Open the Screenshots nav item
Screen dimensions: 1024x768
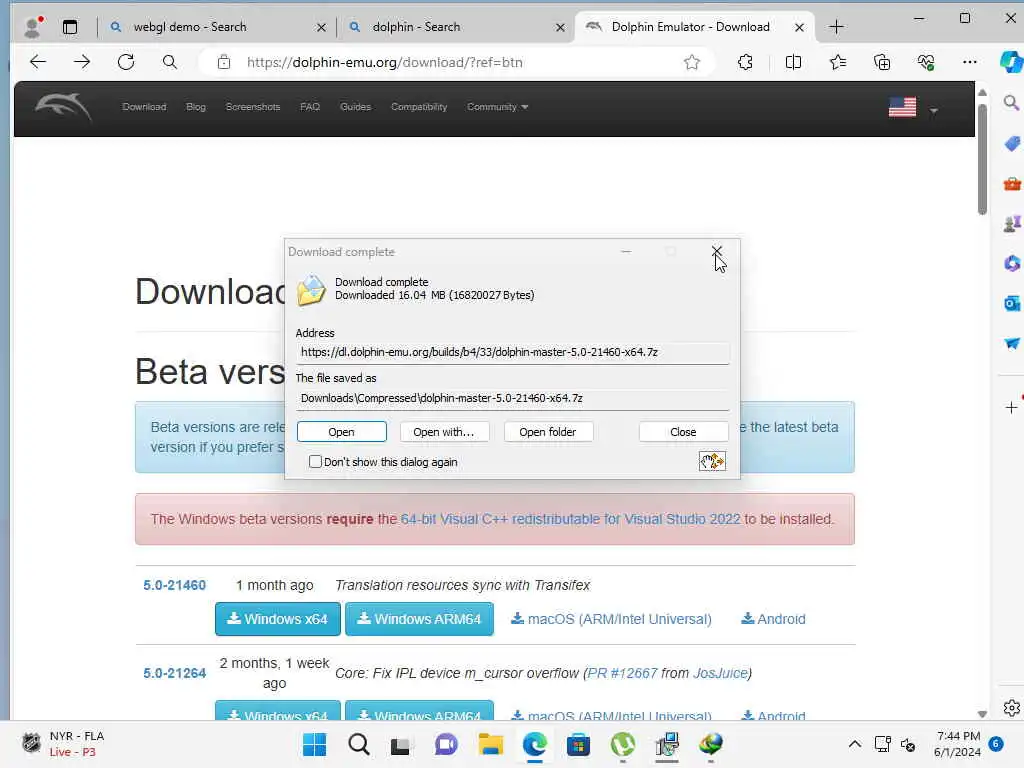coord(253,106)
